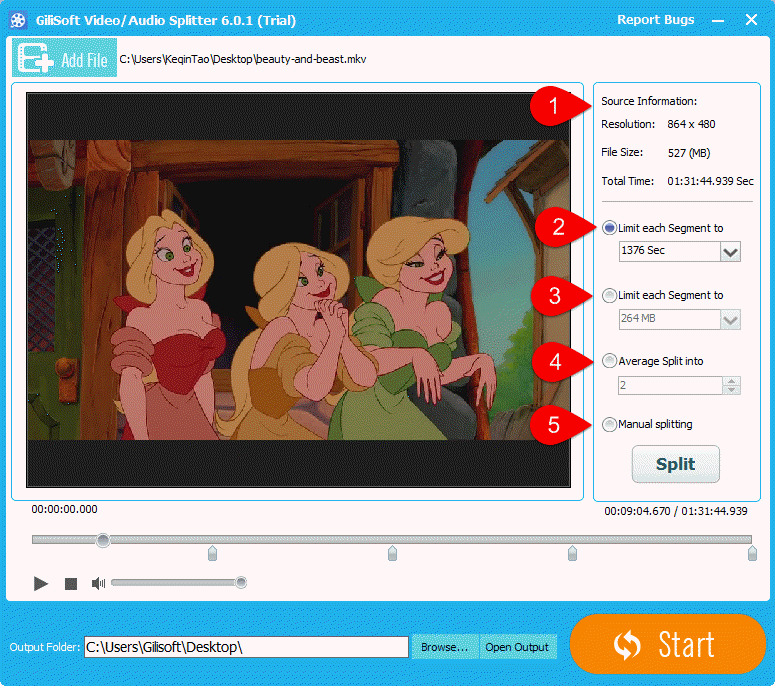
Task: Select the Manual splitting option
Action: [609, 424]
